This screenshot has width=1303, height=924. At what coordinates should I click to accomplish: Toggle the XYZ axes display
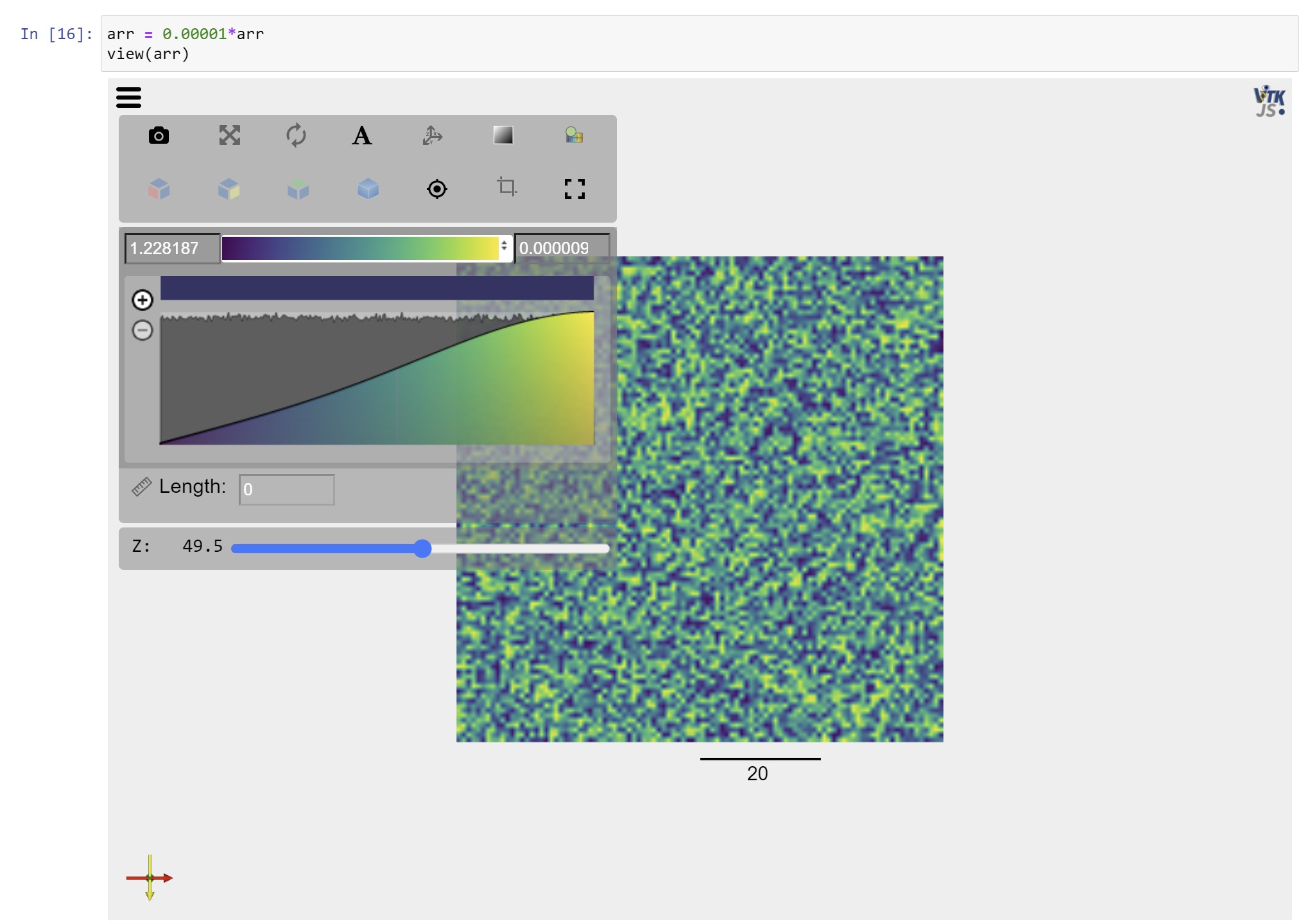[x=432, y=135]
